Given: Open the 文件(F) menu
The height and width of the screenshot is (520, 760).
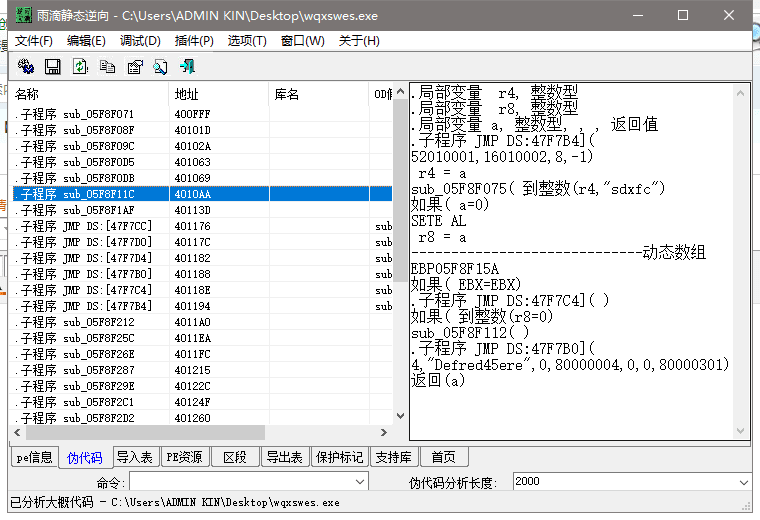Looking at the screenshot, I should point(33,41).
